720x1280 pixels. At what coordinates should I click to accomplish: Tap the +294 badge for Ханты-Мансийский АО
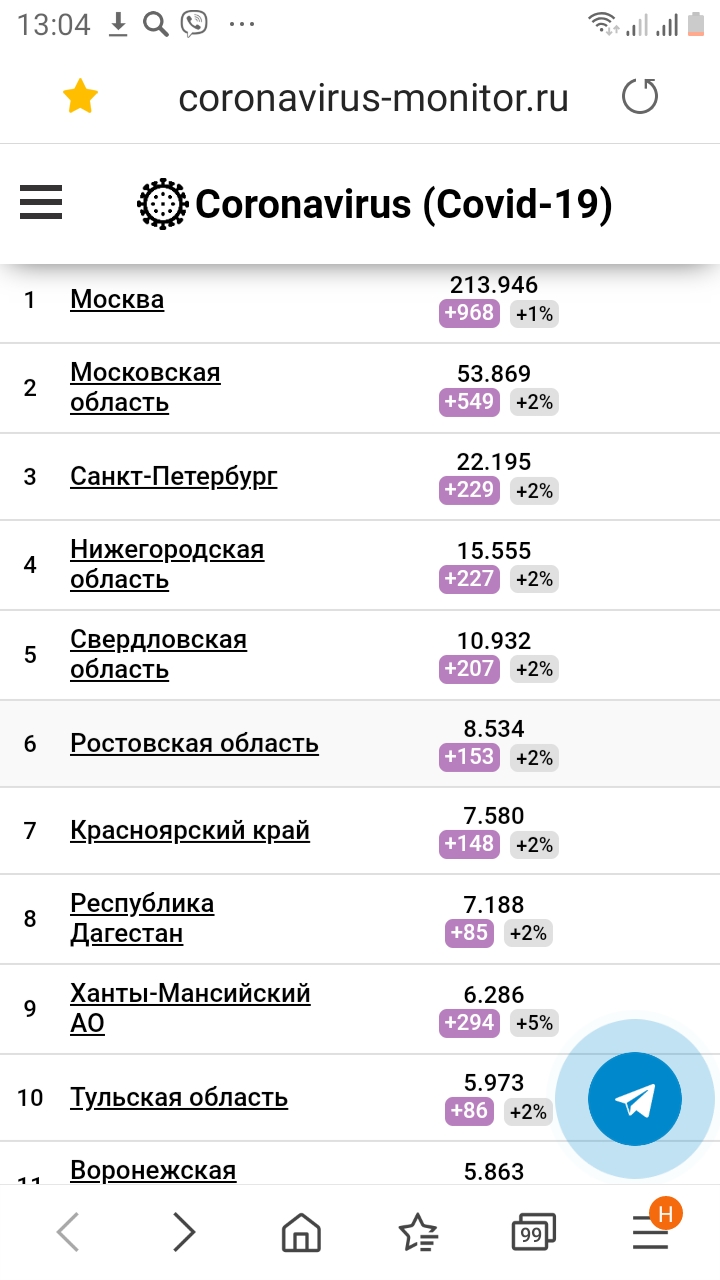click(x=469, y=1022)
